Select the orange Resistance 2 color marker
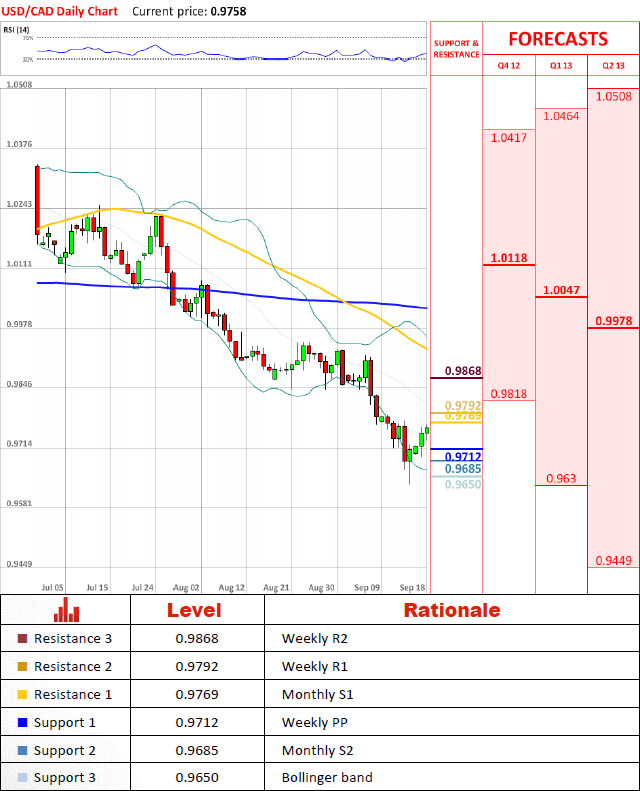 (x=23, y=667)
